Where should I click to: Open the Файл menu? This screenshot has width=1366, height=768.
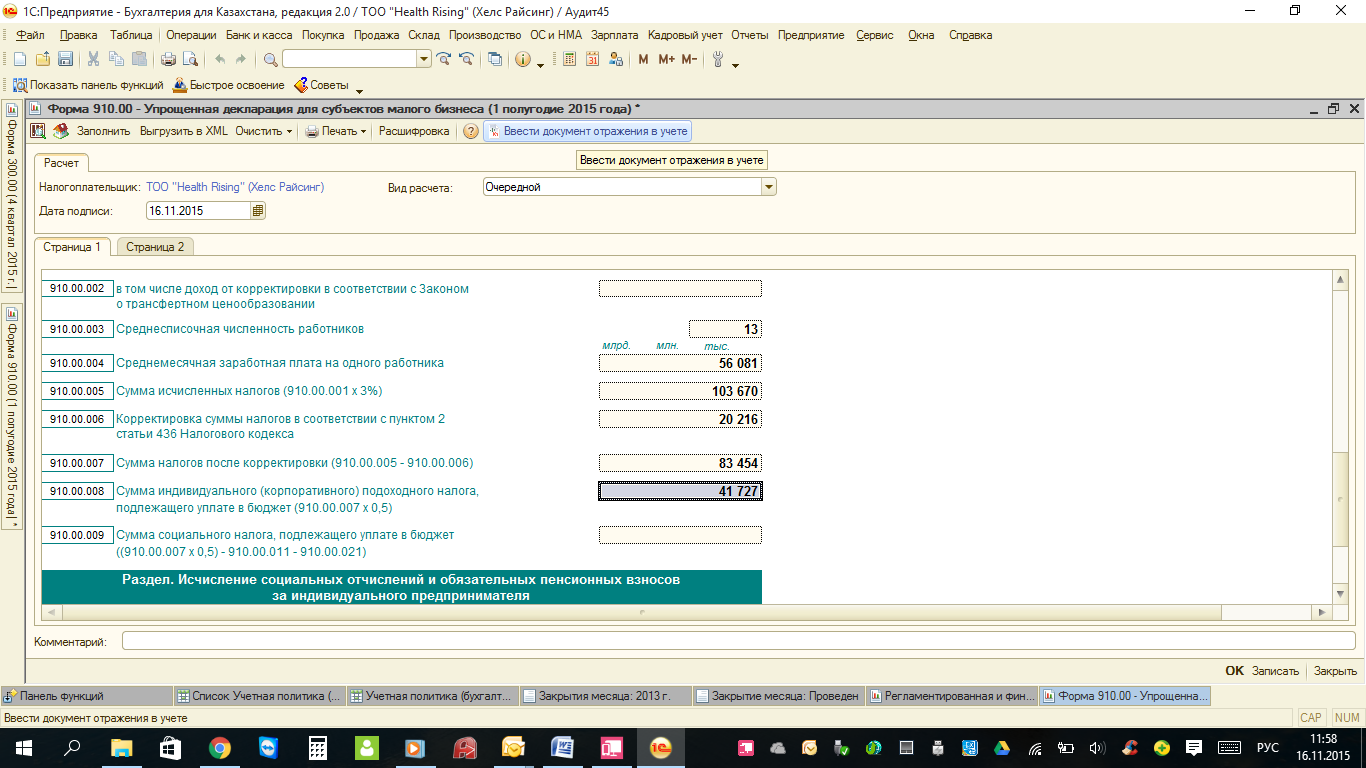31,35
